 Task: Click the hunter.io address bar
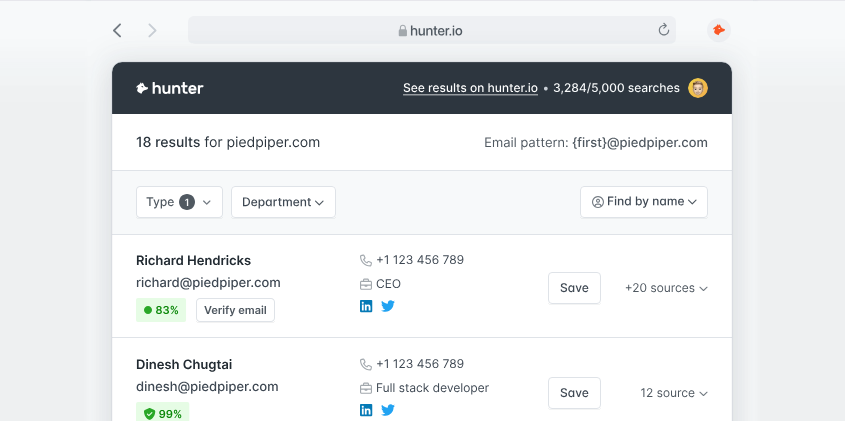coord(432,30)
